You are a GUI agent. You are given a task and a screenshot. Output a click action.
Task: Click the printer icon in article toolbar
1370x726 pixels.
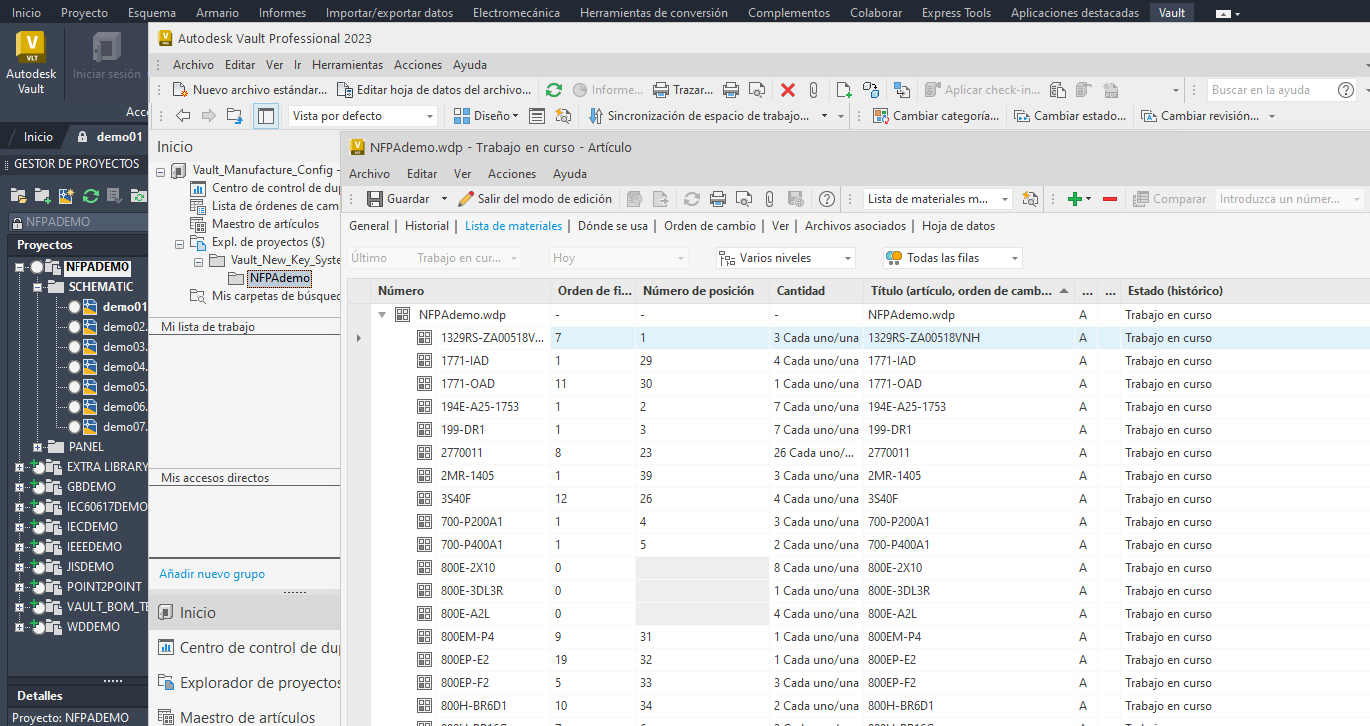point(718,199)
